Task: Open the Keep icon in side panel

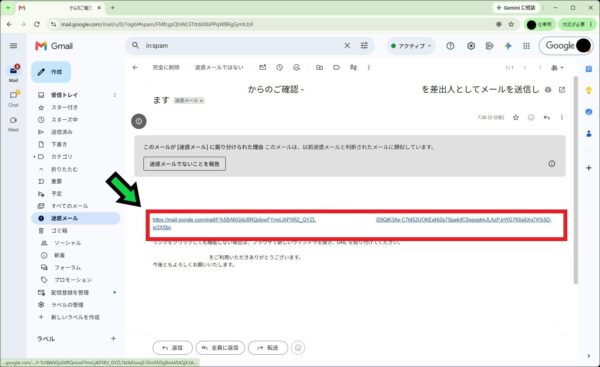Action: 589,90
